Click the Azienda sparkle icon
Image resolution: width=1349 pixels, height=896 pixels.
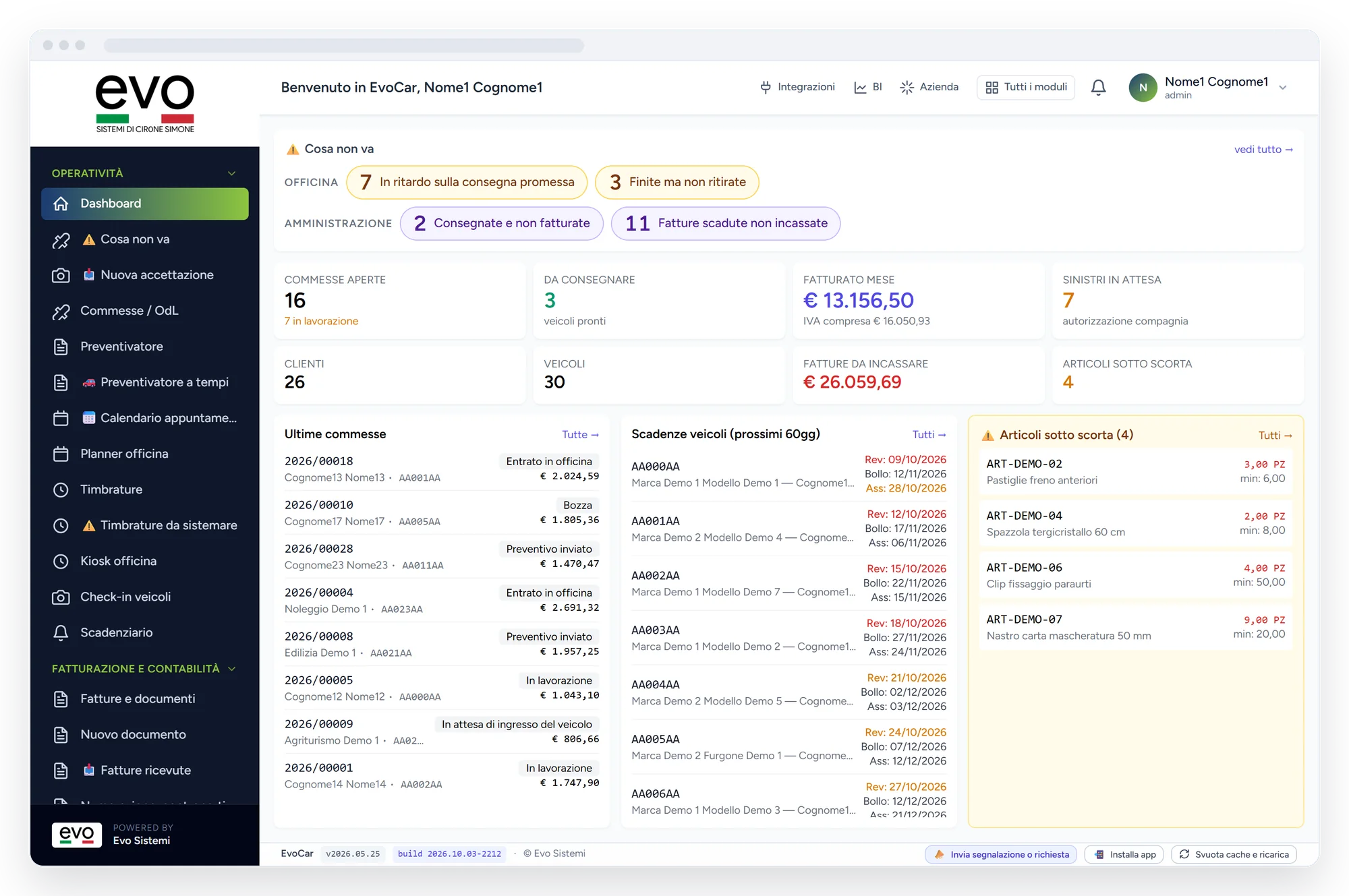coord(907,87)
